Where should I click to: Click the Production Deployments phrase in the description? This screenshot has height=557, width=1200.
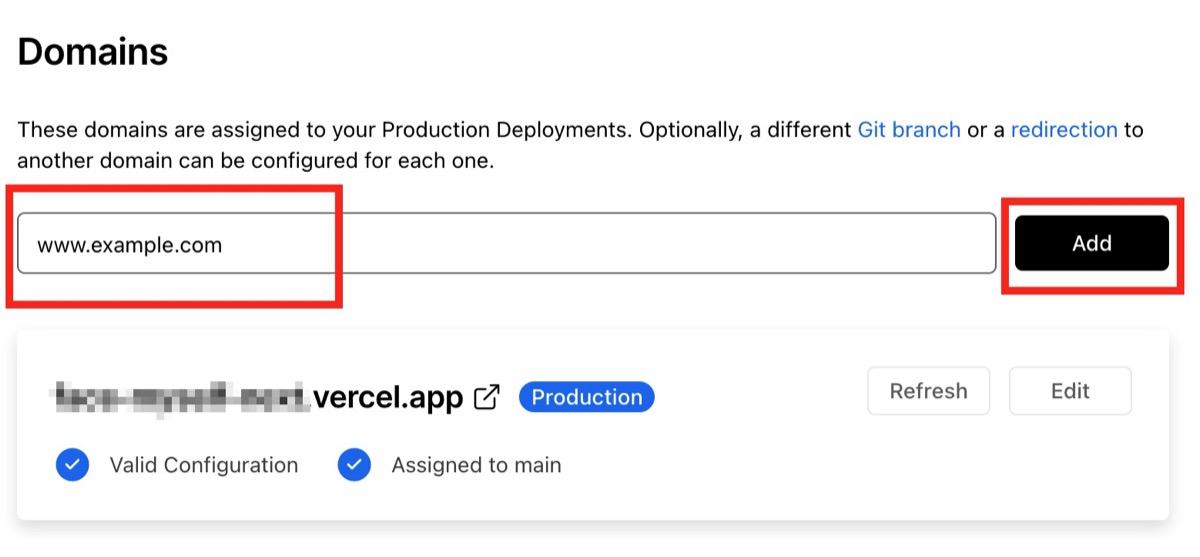coord(506,130)
